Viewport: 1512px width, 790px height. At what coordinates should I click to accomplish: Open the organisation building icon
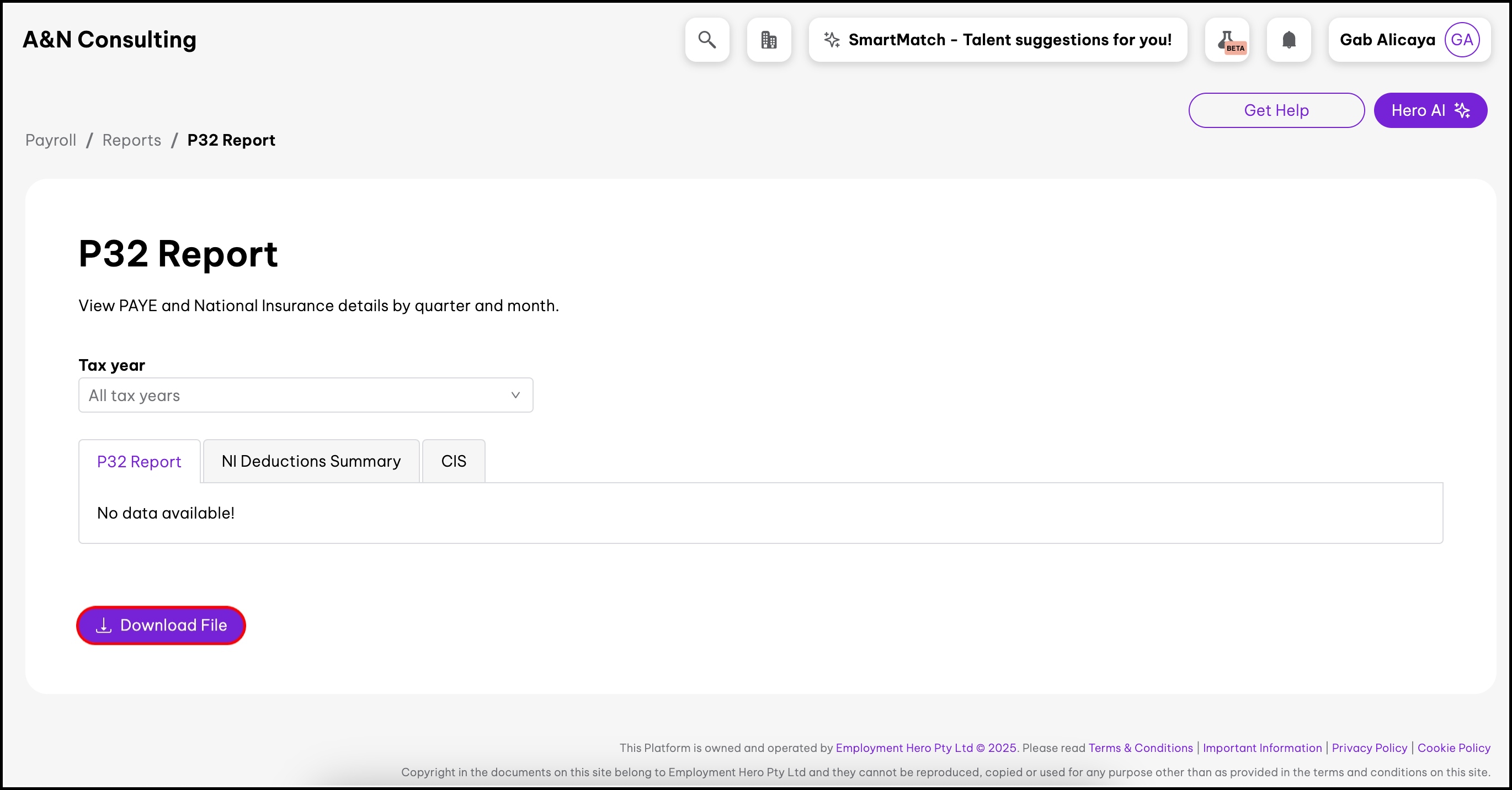pyautogui.click(x=768, y=40)
